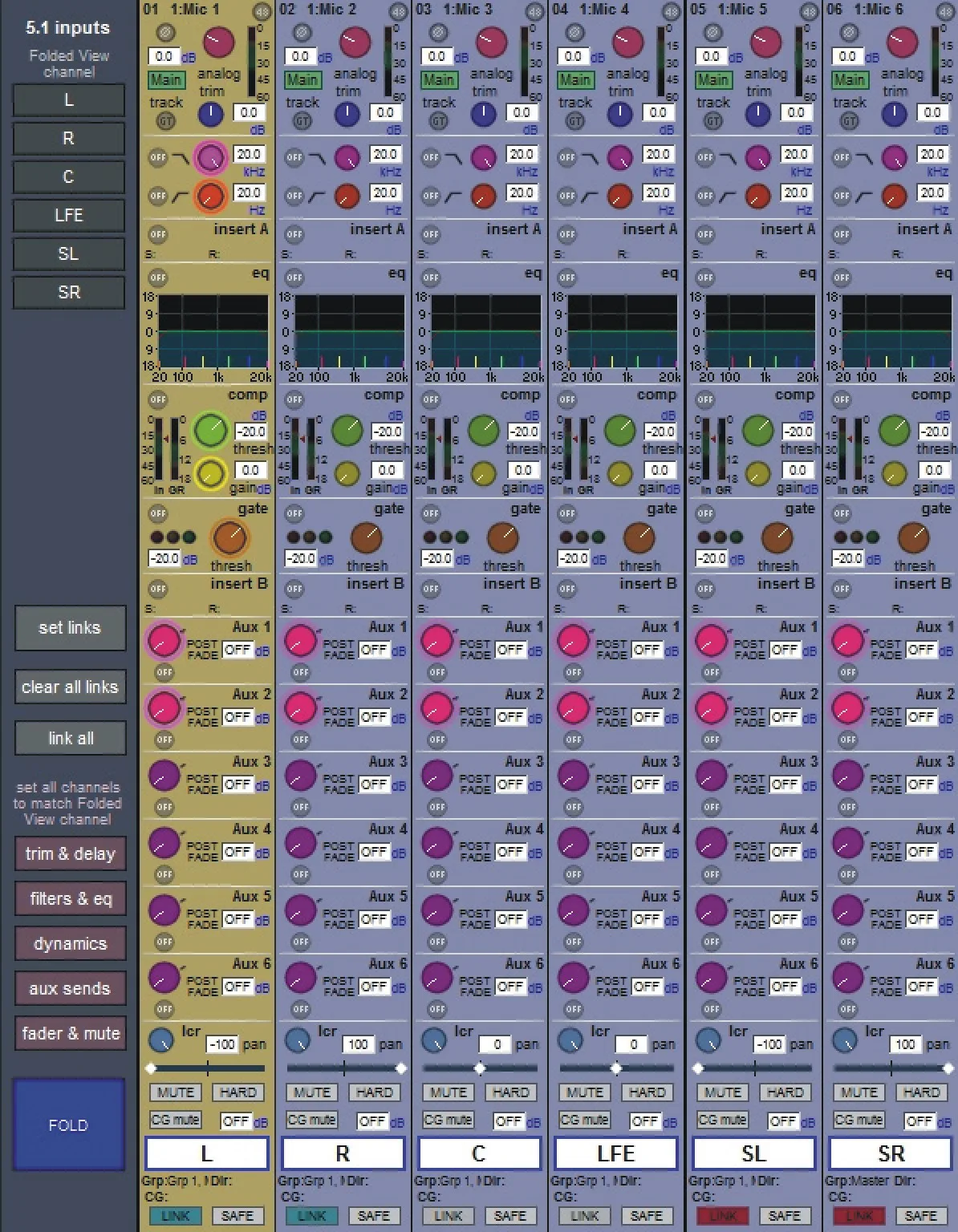Toggle the SAFE button on channel L

point(237,1216)
